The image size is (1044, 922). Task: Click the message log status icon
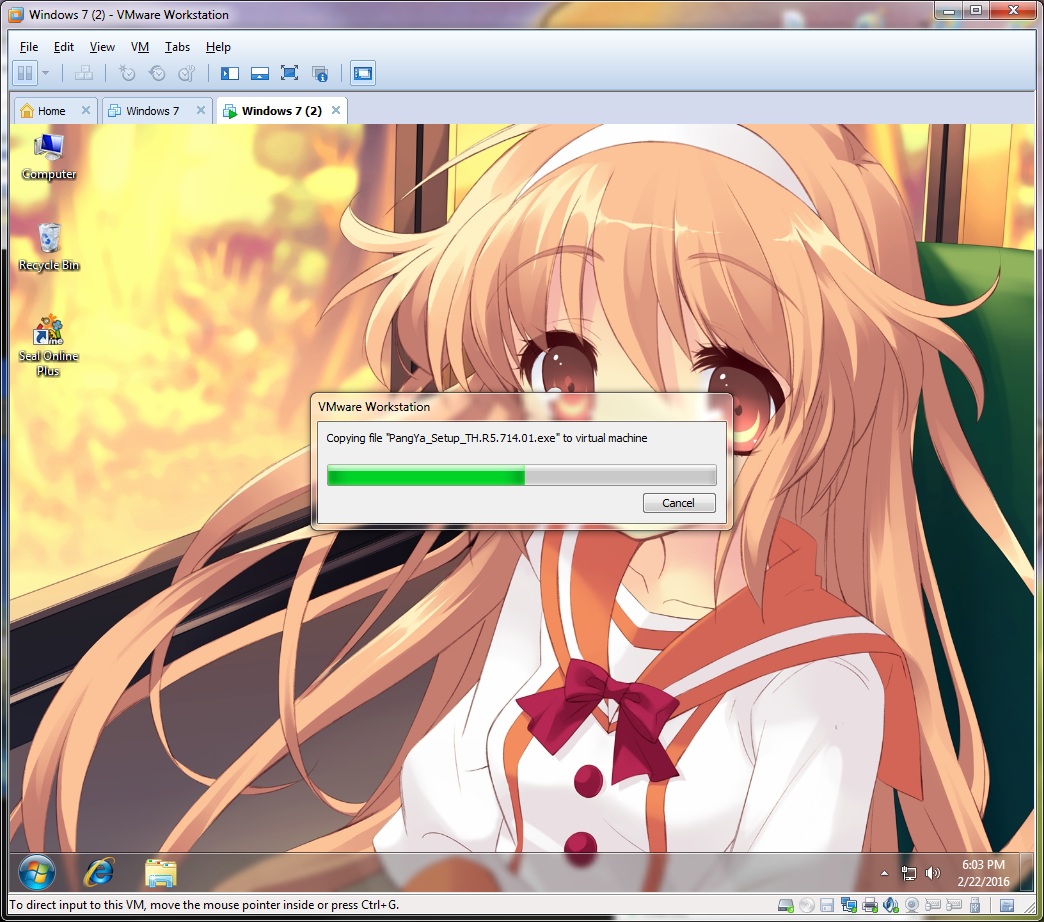pos(1007,905)
